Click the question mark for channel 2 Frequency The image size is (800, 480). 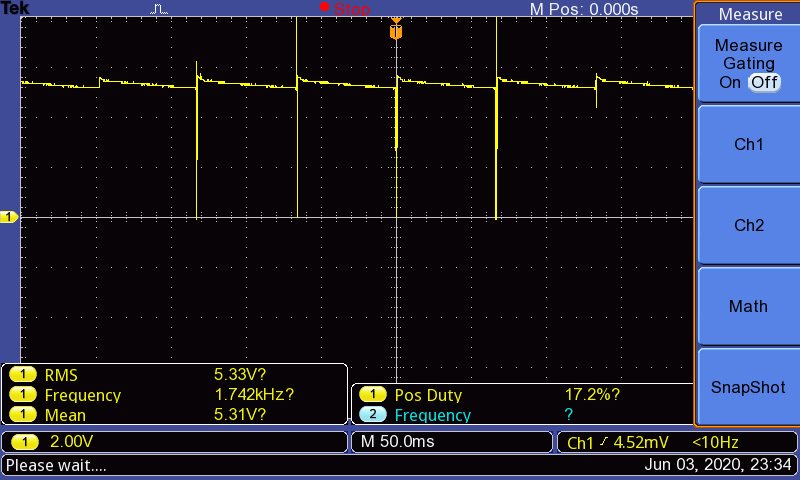pyautogui.click(x=568, y=414)
